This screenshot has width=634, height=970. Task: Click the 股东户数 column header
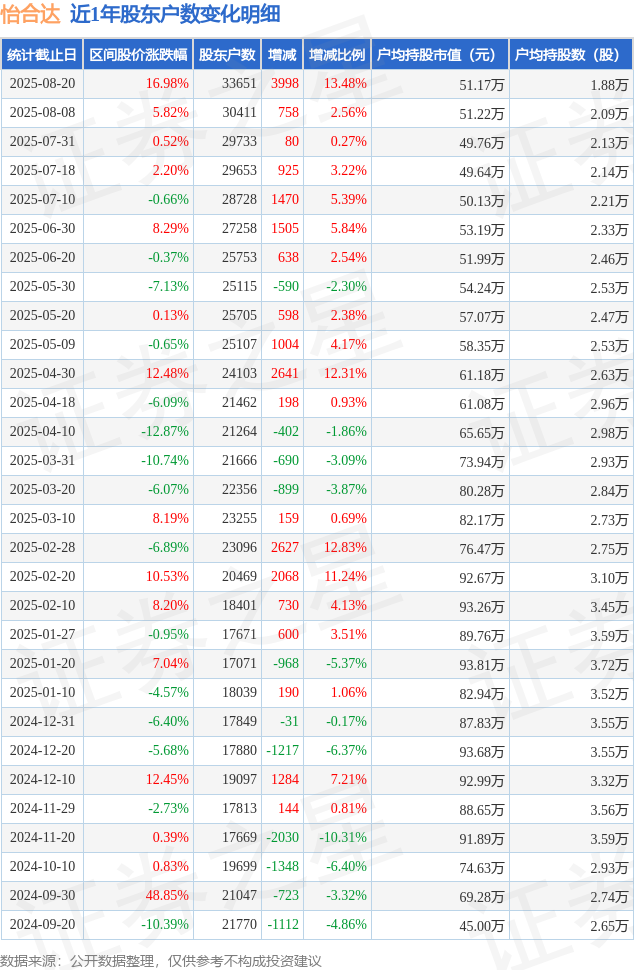point(227,54)
